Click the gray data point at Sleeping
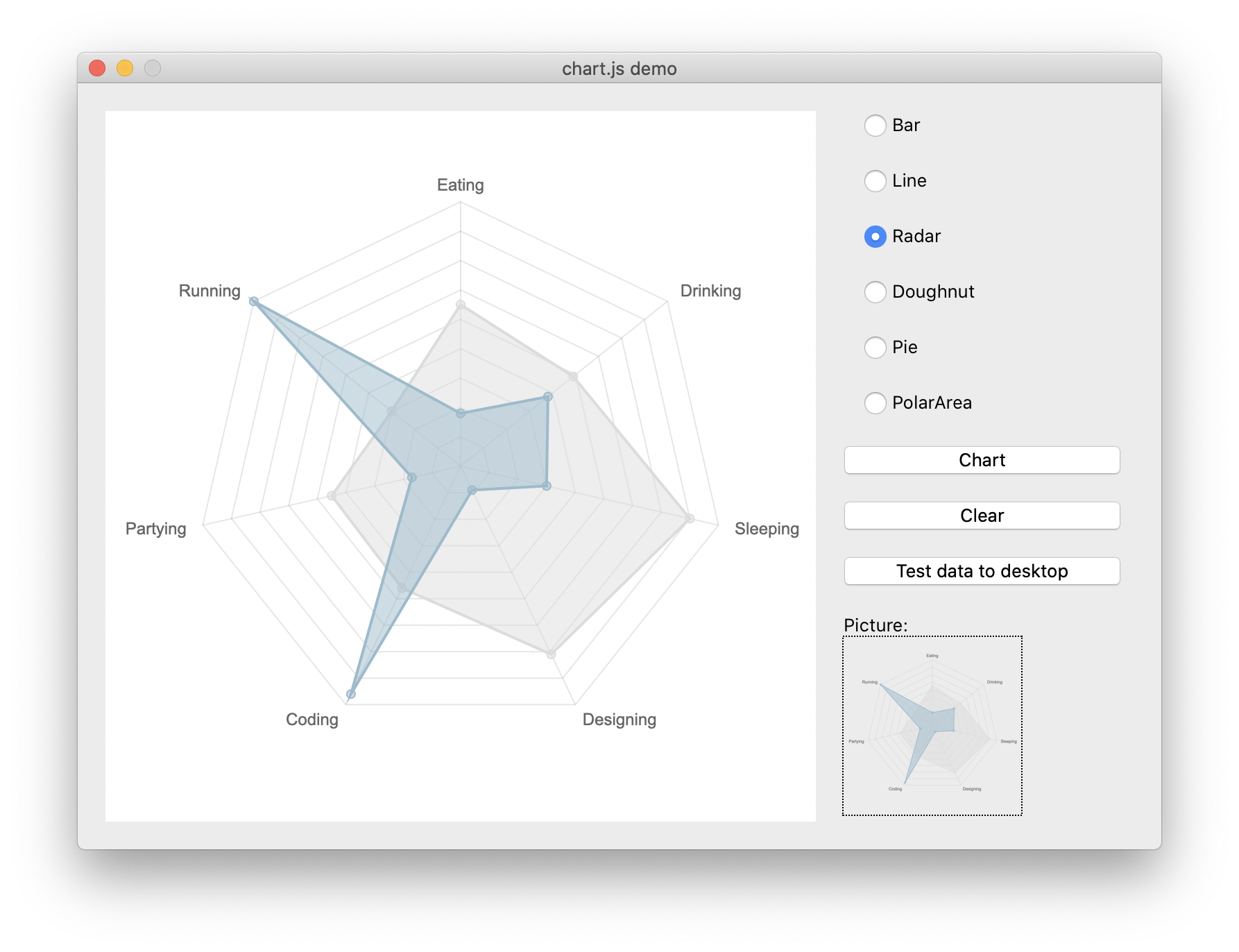Image resolution: width=1239 pixels, height=952 pixels. [690, 518]
